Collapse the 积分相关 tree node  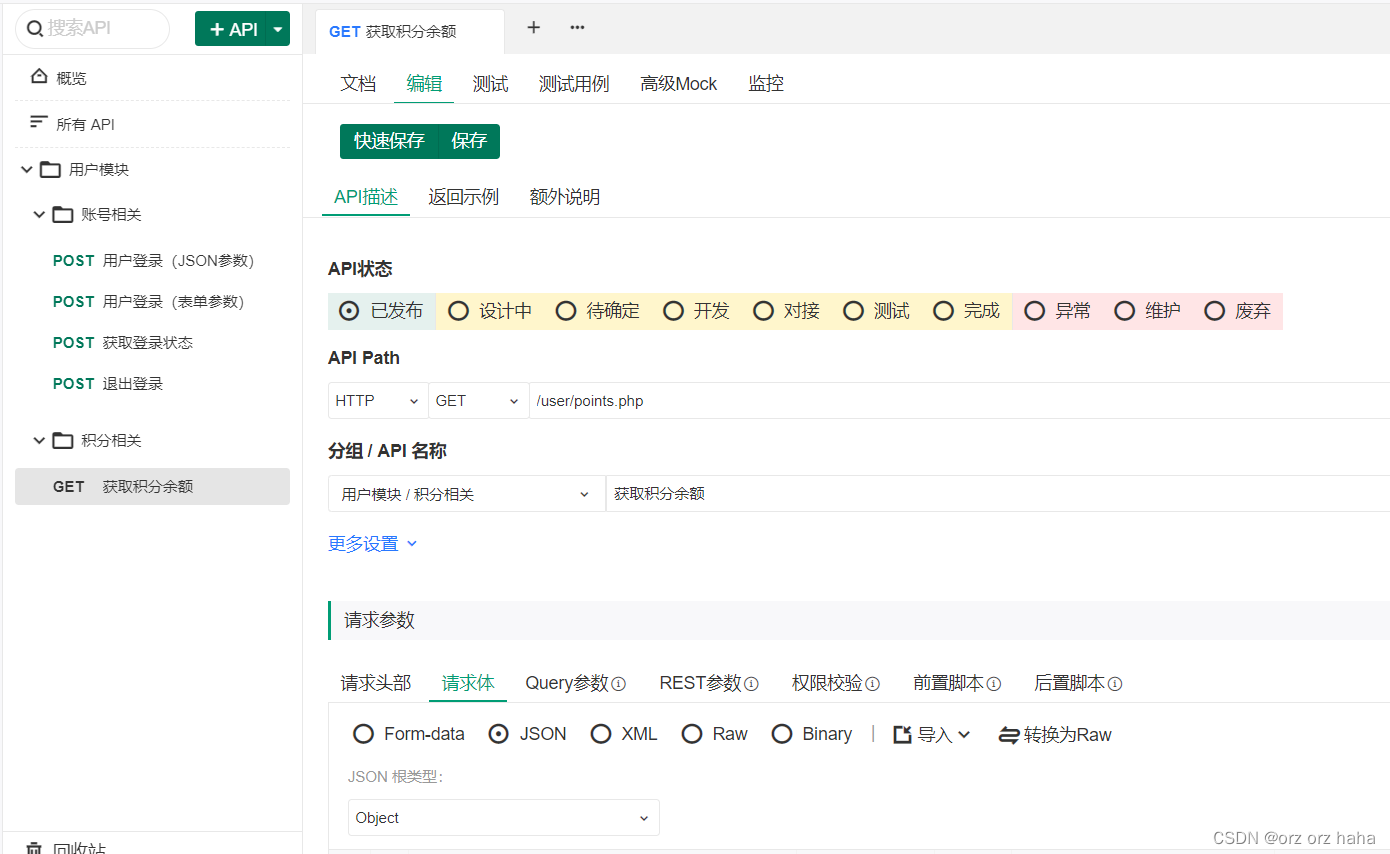coord(39,441)
